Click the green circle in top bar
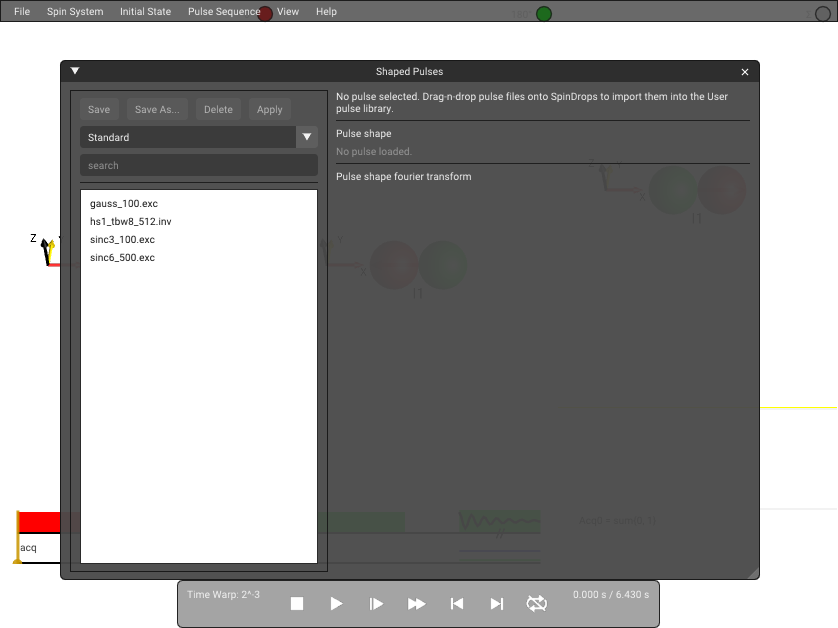Screen dimensions: 838x628 [x=544, y=14]
